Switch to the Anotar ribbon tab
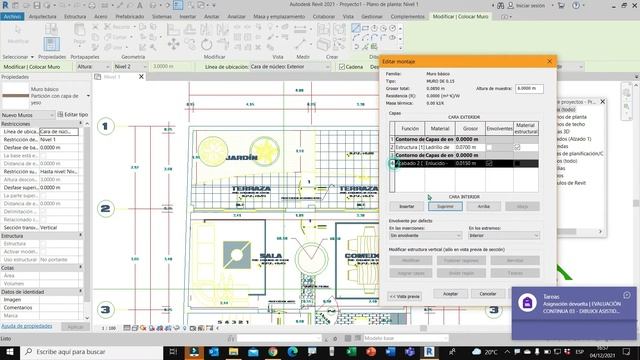The height and width of the screenshot is (360, 640). [x=211, y=17]
